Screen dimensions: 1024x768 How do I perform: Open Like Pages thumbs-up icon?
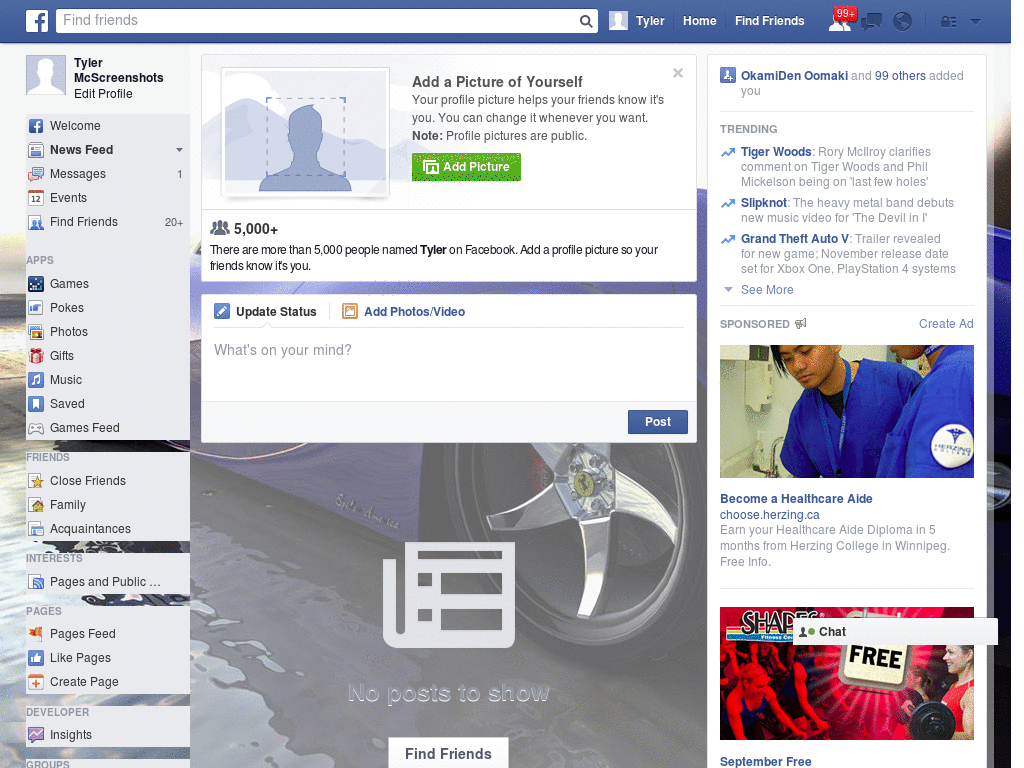coord(36,658)
